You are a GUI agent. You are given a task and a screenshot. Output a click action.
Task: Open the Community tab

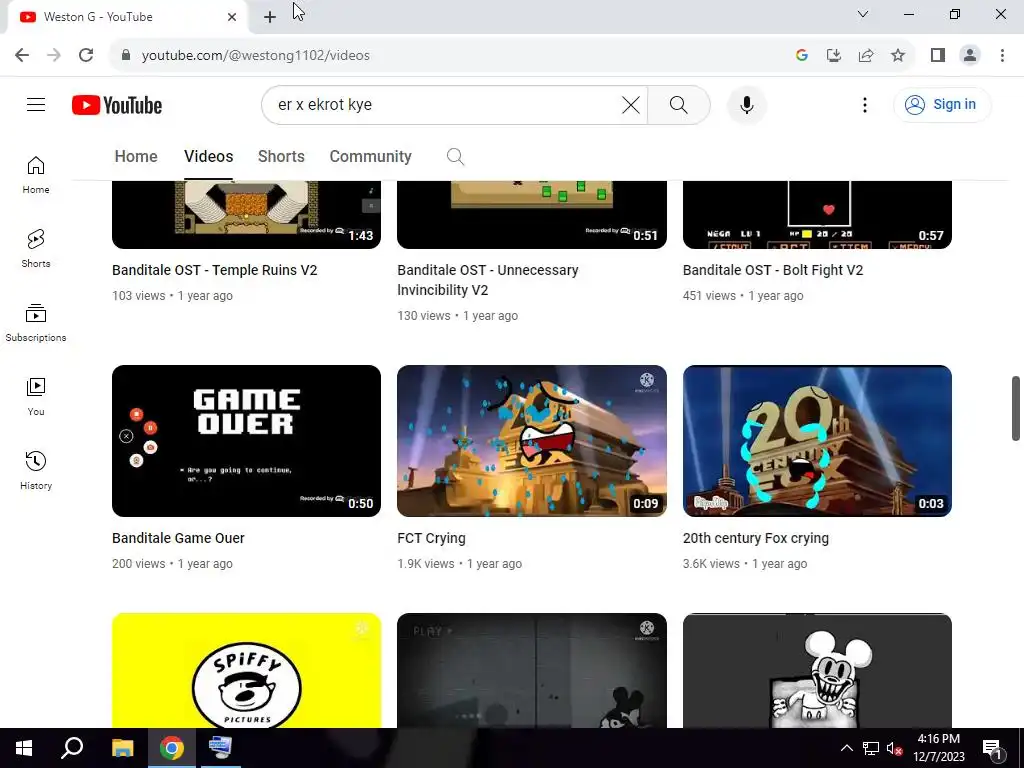370,157
